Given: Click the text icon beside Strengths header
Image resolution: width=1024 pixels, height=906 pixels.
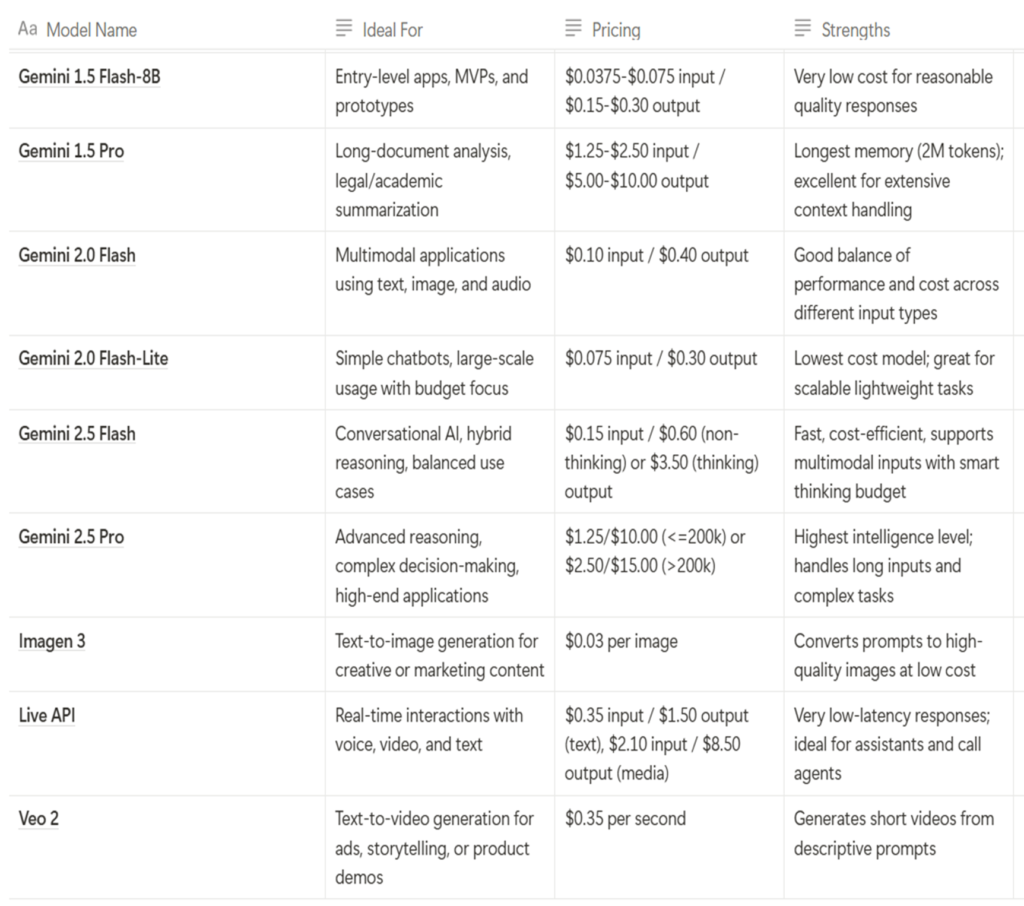Looking at the screenshot, I should click(802, 28).
